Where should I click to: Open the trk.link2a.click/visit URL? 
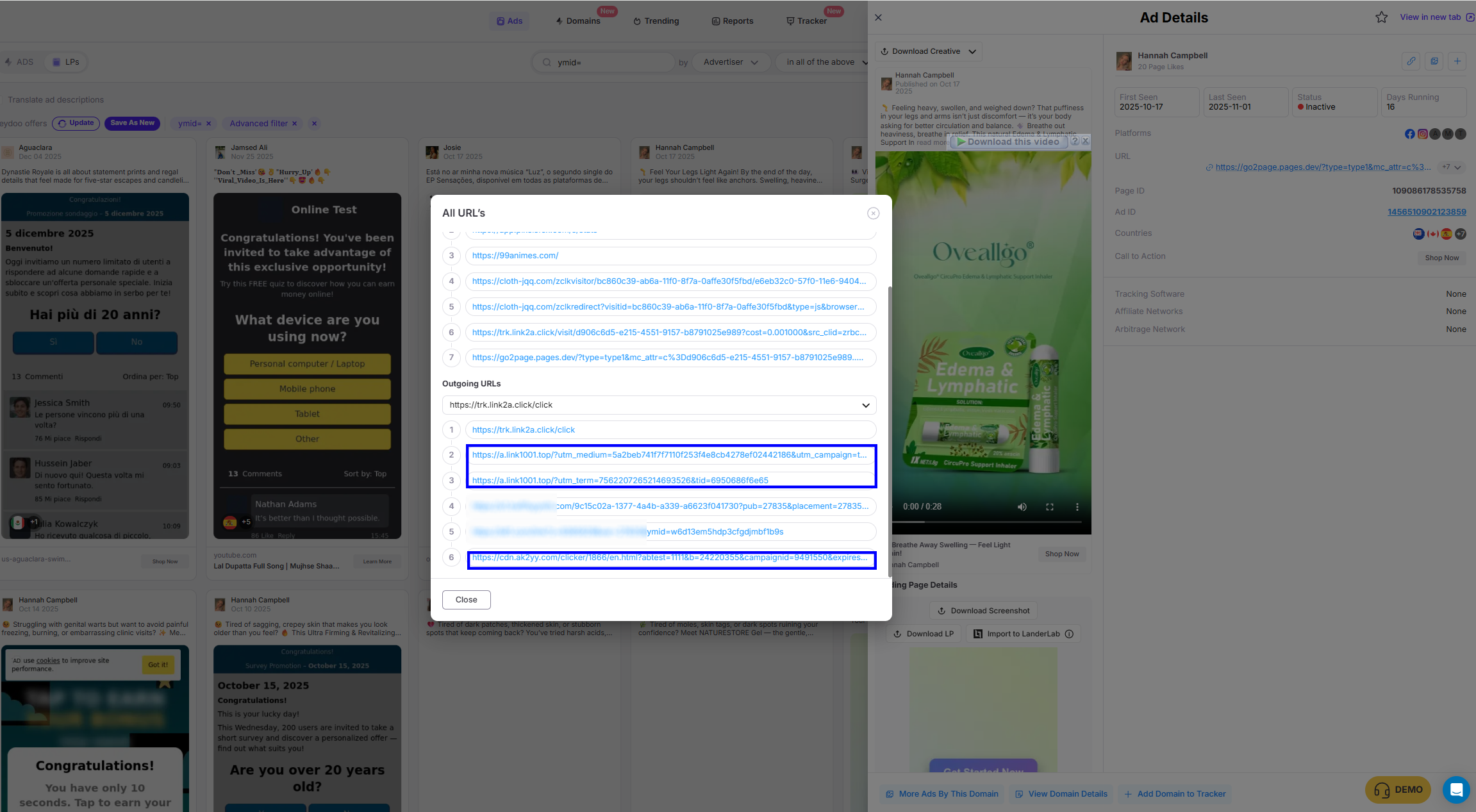click(670, 333)
